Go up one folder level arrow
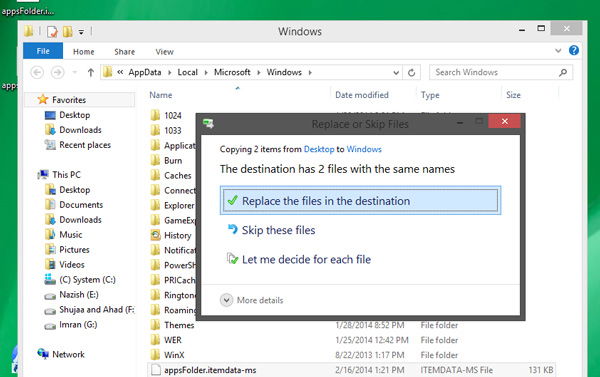 coord(91,72)
